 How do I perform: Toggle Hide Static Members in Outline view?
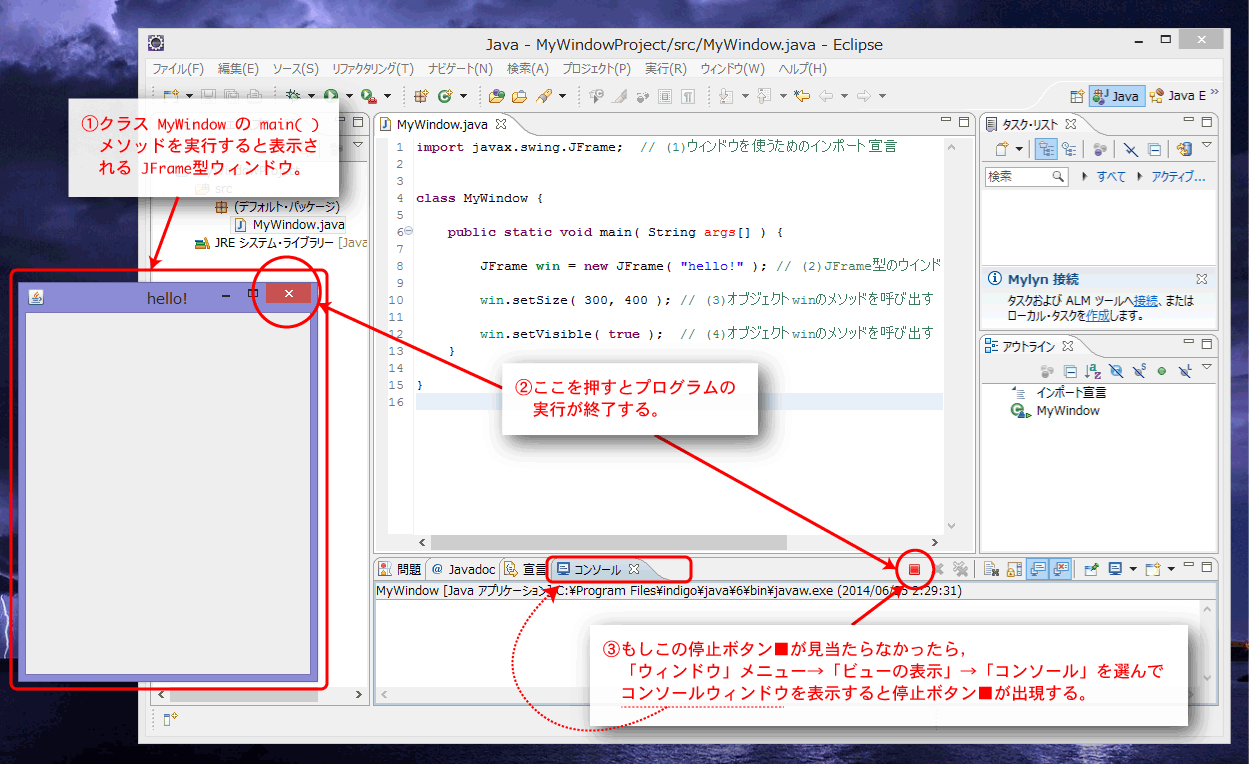coord(1139,371)
